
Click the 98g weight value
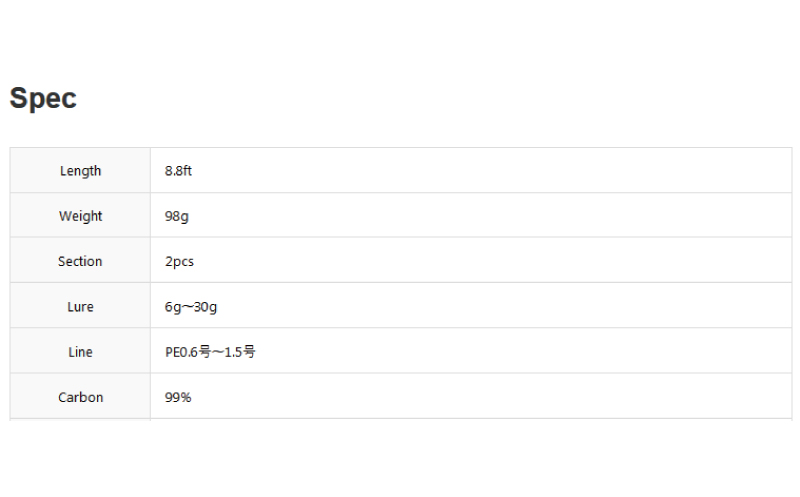[177, 216]
